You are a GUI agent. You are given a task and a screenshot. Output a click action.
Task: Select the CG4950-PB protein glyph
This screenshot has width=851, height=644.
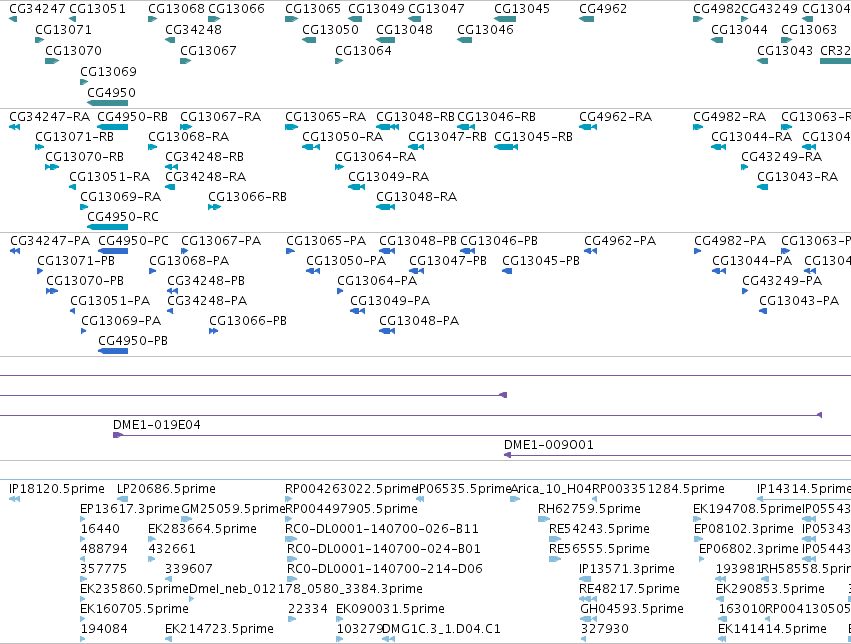(113, 351)
